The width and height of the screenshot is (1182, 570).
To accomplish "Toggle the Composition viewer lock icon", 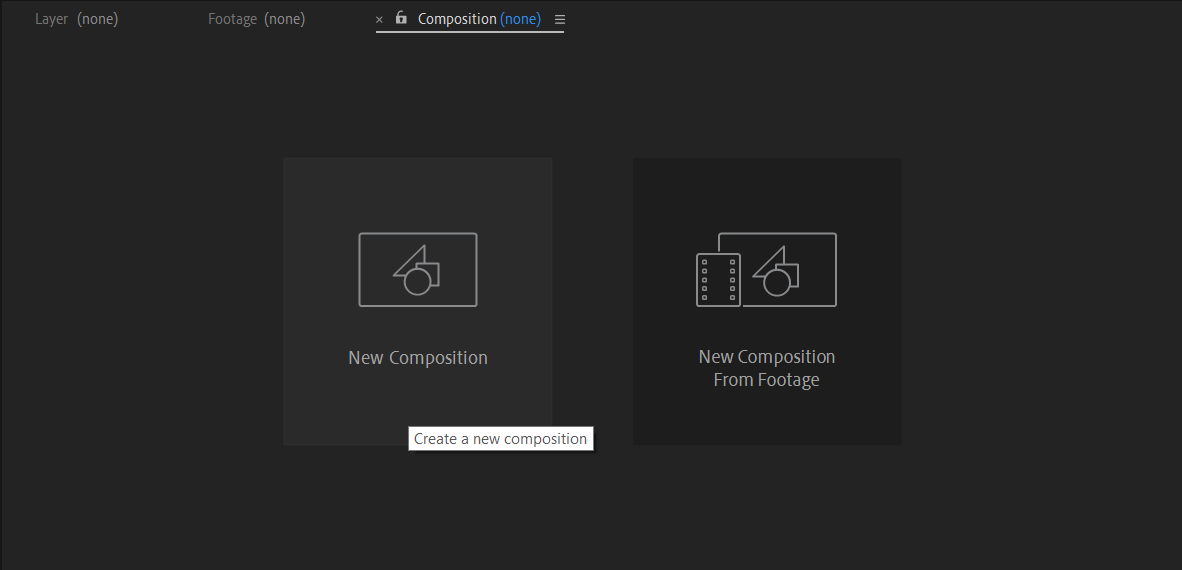I will pos(401,18).
